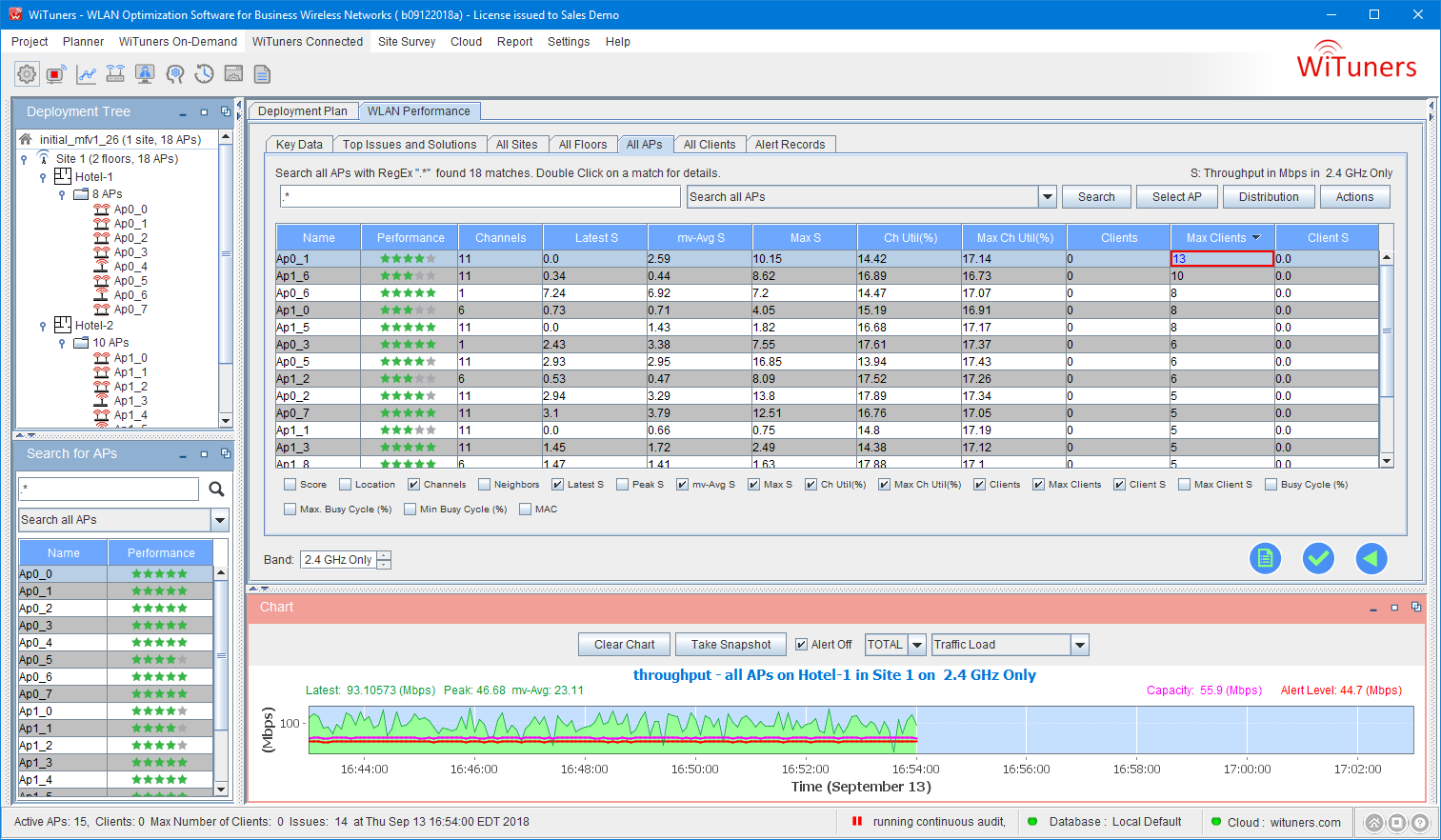Image resolution: width=1441 pixels, height=840 pixels.
Task: Click the round blue back arrow button
Action: tap(1371, 559)
